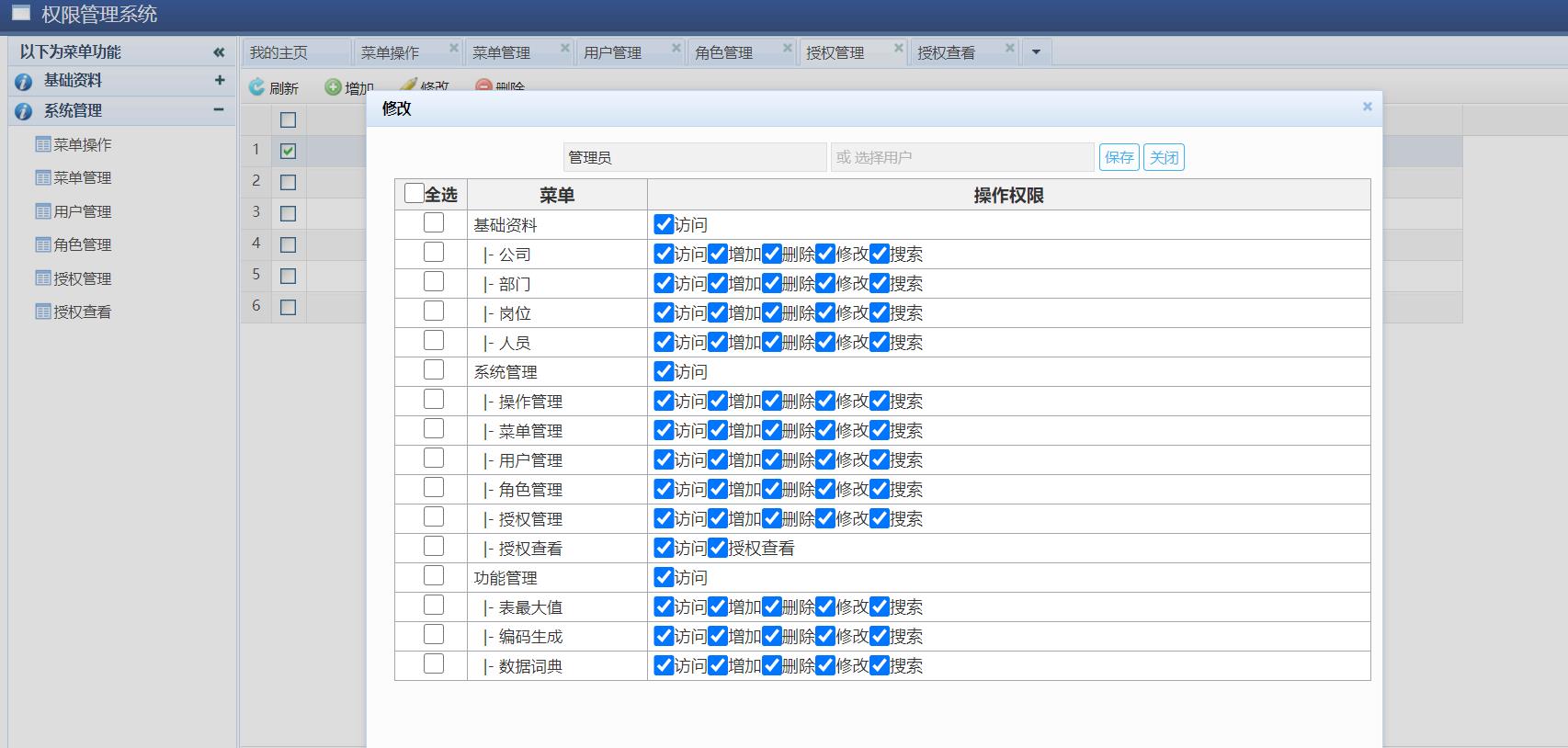The width and height of the screenshot is (1568, 748).
Task: Check the grid checkbox in row 4
Action: pos(288,244)
